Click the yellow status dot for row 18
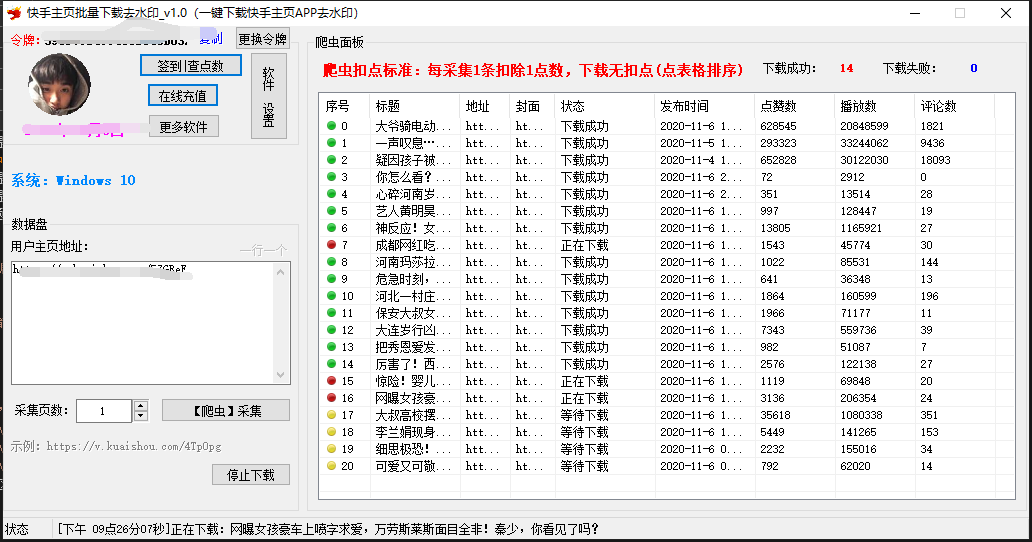 click(x=331, y=432)
